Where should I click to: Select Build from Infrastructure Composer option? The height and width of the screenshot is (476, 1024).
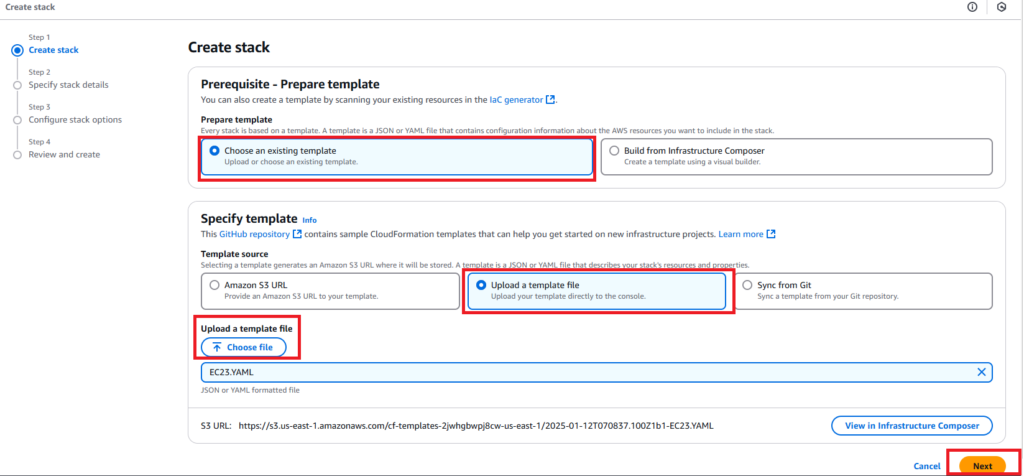(x=614, y=151)
